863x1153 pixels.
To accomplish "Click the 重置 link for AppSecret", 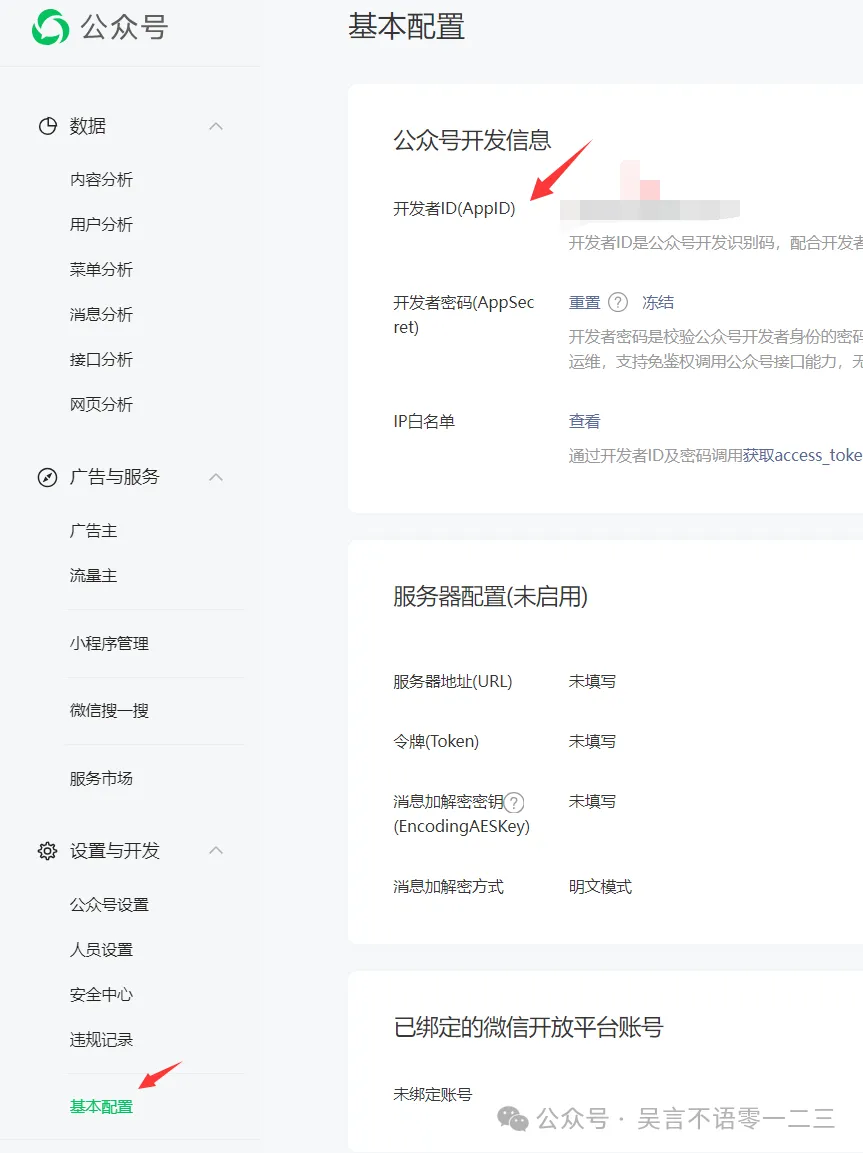I will [585, 302].
